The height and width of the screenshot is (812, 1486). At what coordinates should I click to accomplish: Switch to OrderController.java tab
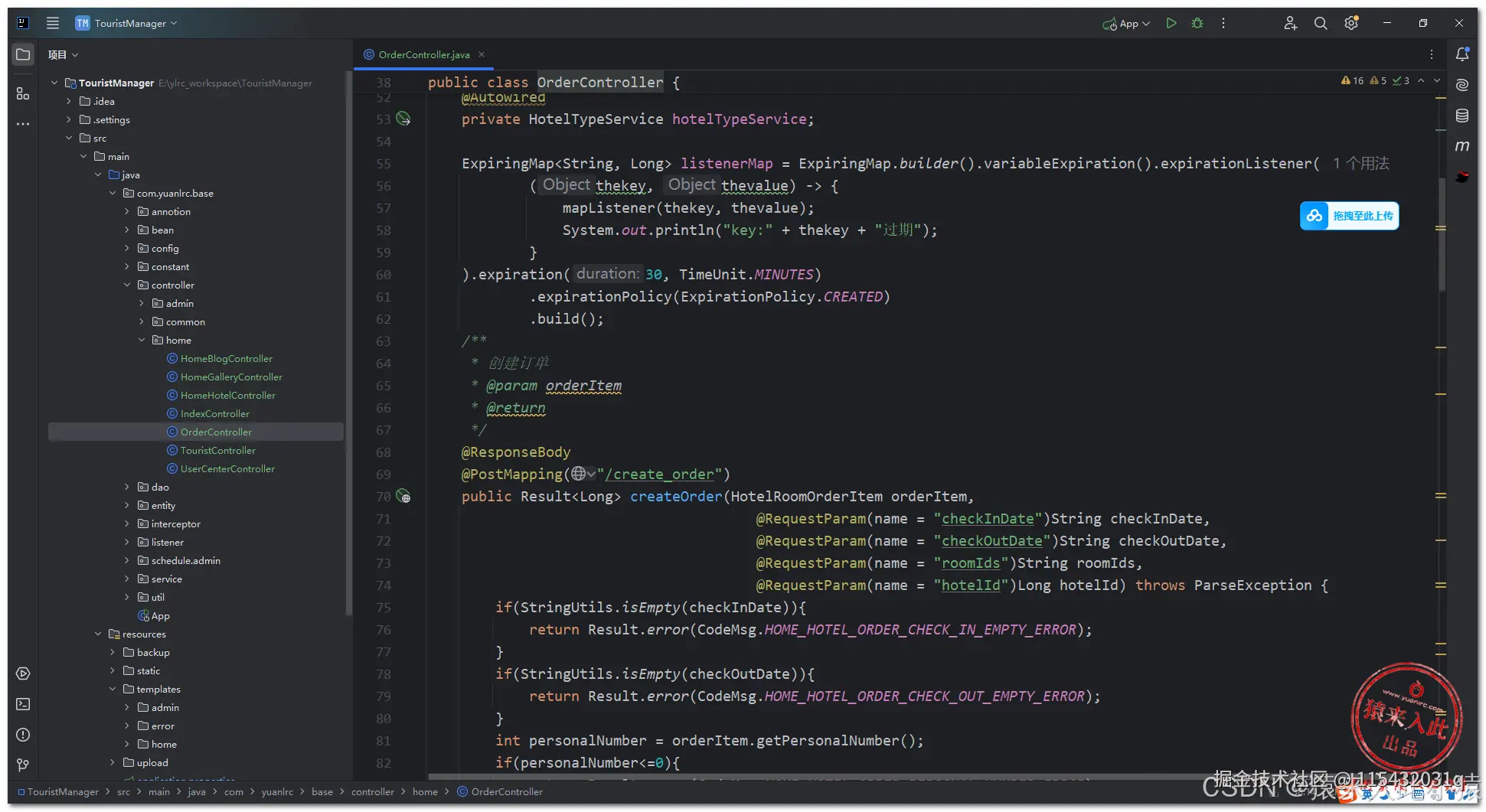tap(424, 54)
